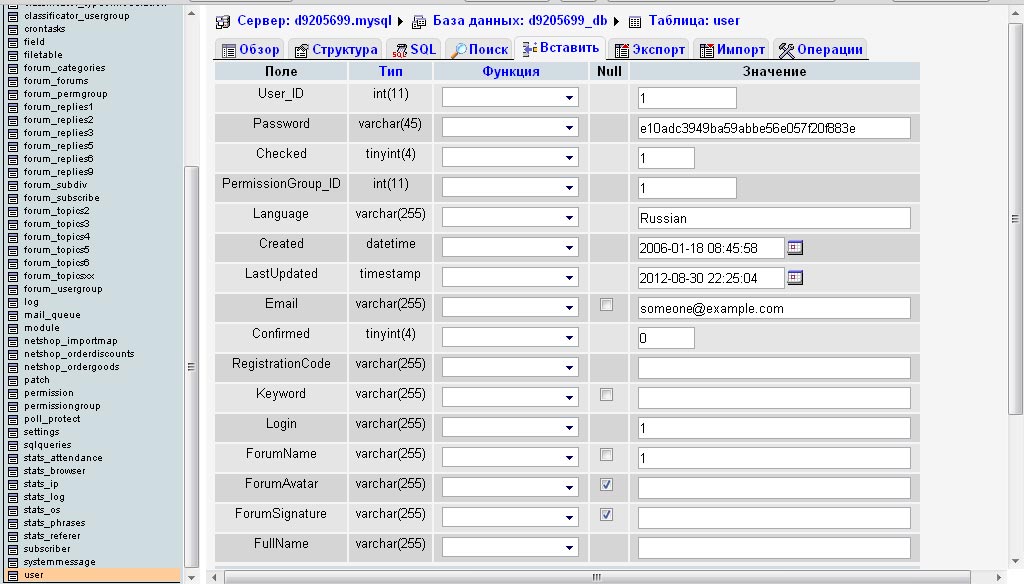Switch to the Структура tab
The image size is (1024, 584).
(335, 49)
